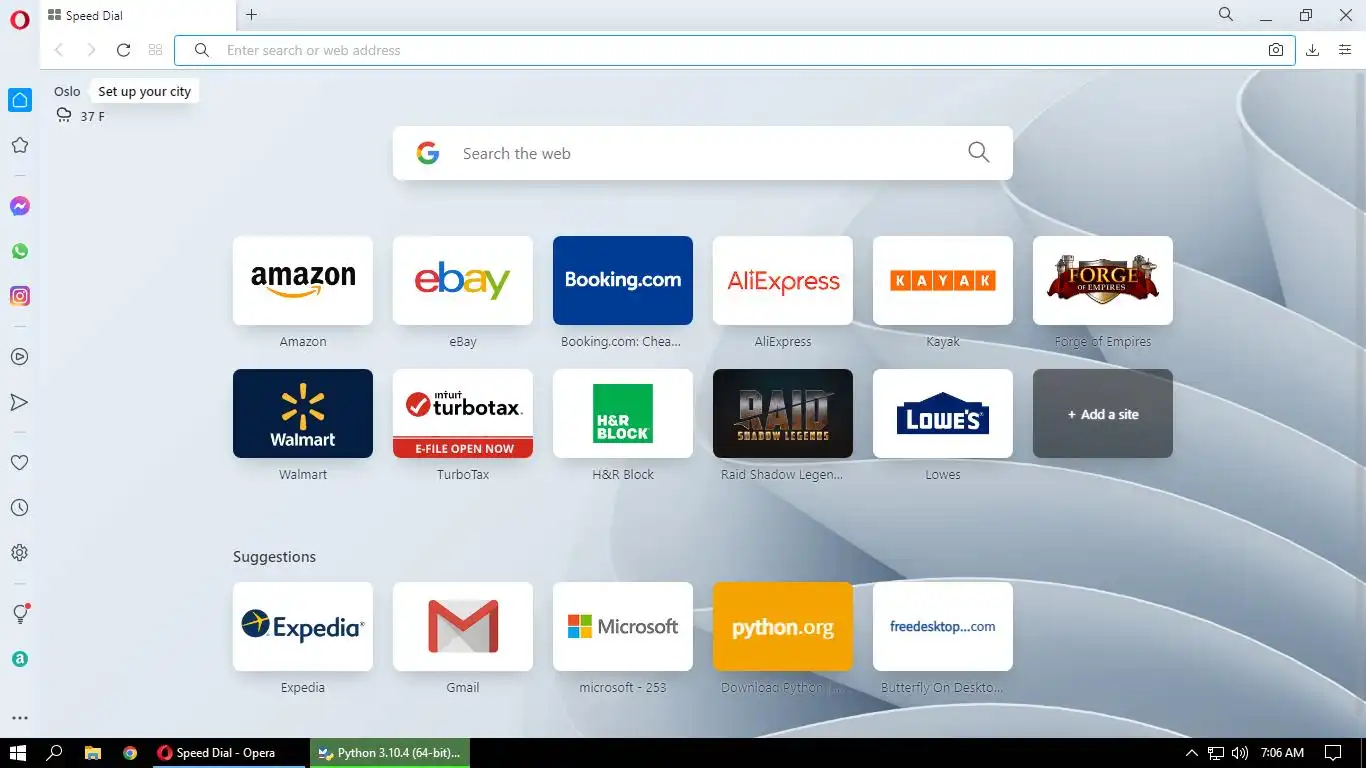Screen dimensions: 1366x768
Task: Open the Player icon in sidebar
Action: click(20, 357)
